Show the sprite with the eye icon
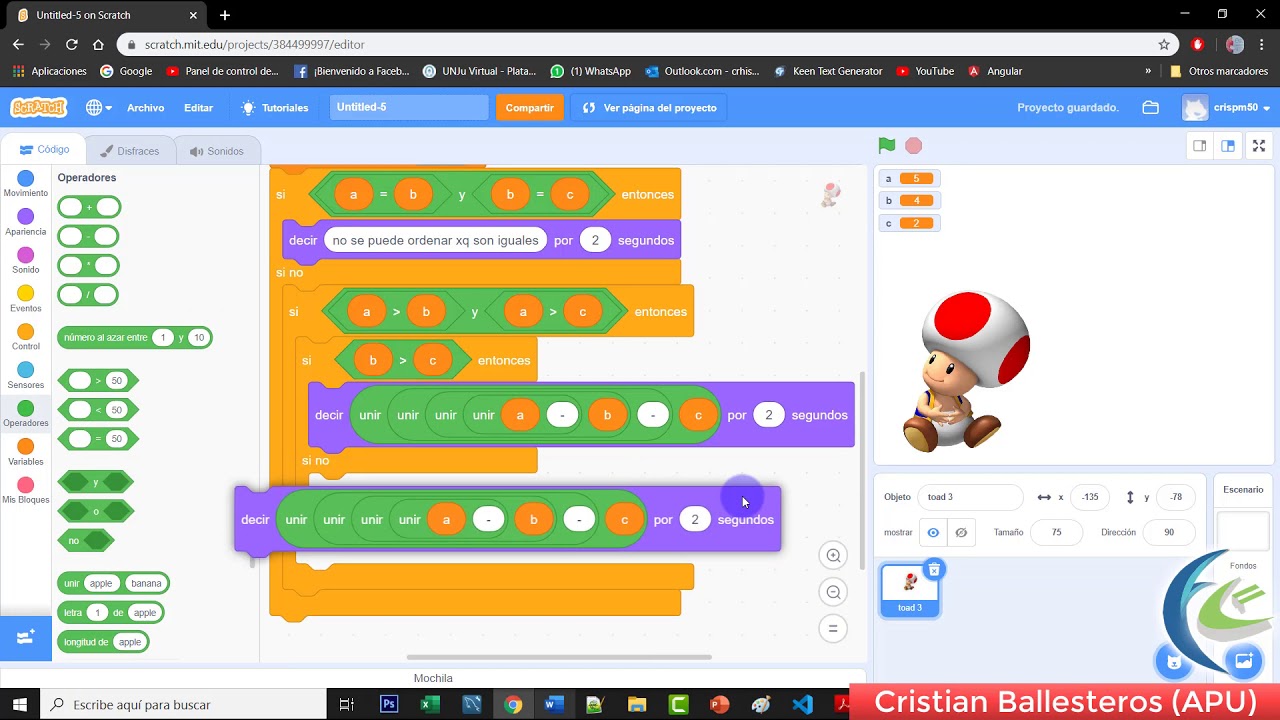The width and height of the screenshot is (1280, 720). [933, 532]
